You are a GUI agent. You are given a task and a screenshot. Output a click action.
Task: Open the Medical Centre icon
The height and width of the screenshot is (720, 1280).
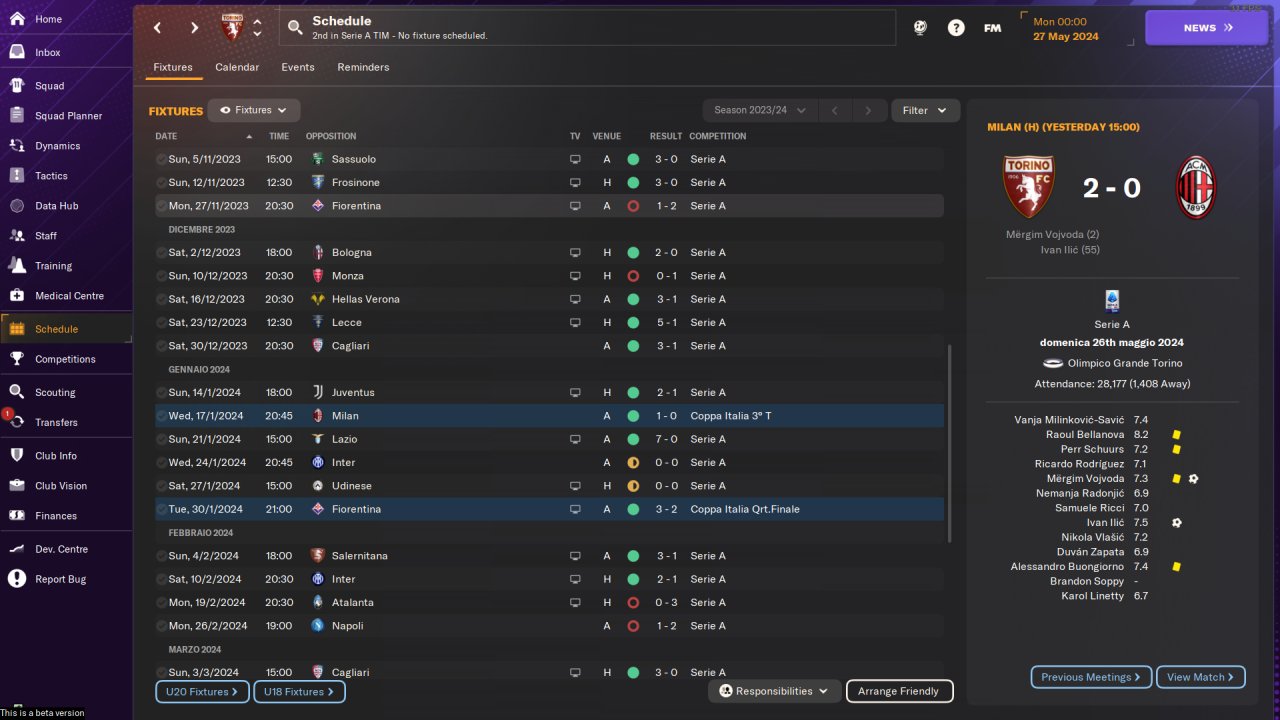(x=17, y=296)
